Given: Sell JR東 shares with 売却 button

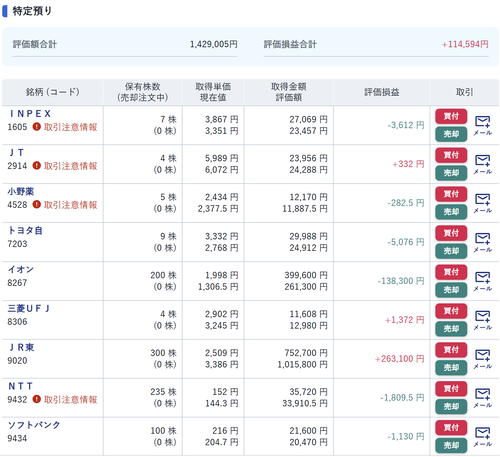Looking at the screenshot, I should click(451, 367).
